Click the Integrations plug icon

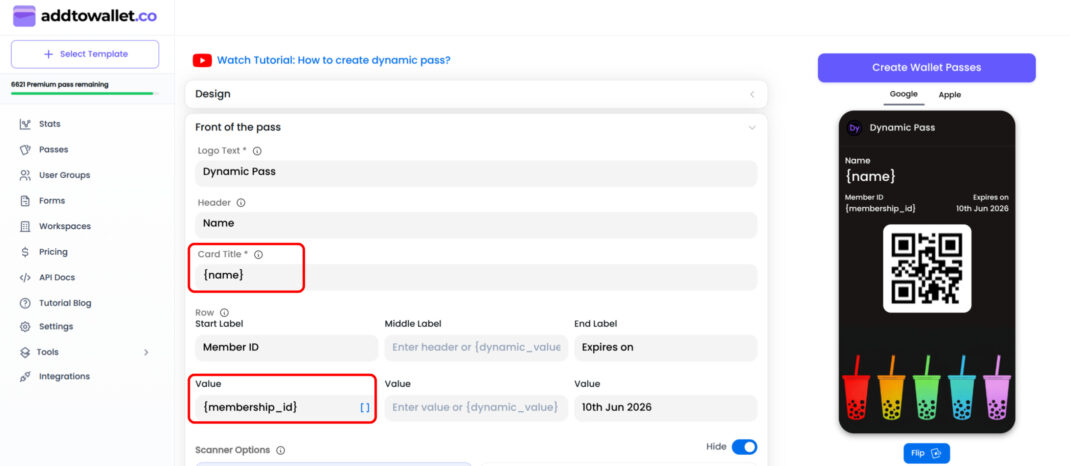click(x=25, y=377)
